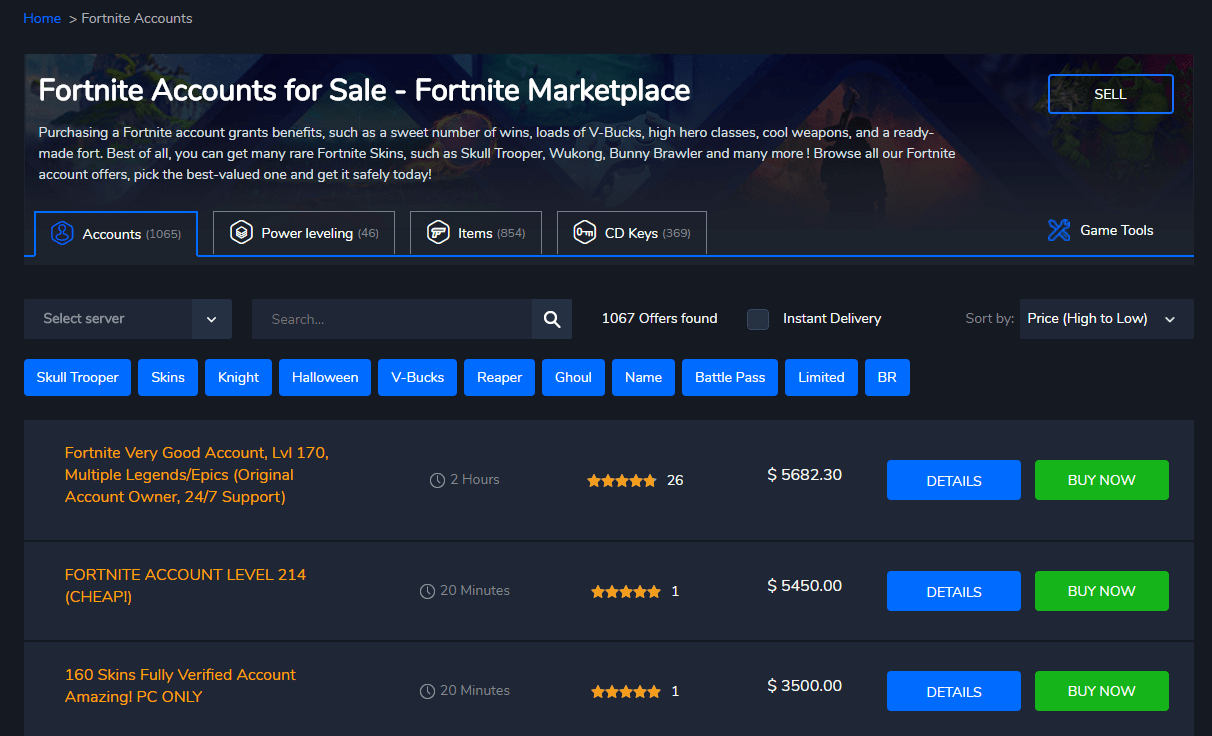Filter by Limited tag
The image size is (1212, 736).
click(x=821, y=377)
